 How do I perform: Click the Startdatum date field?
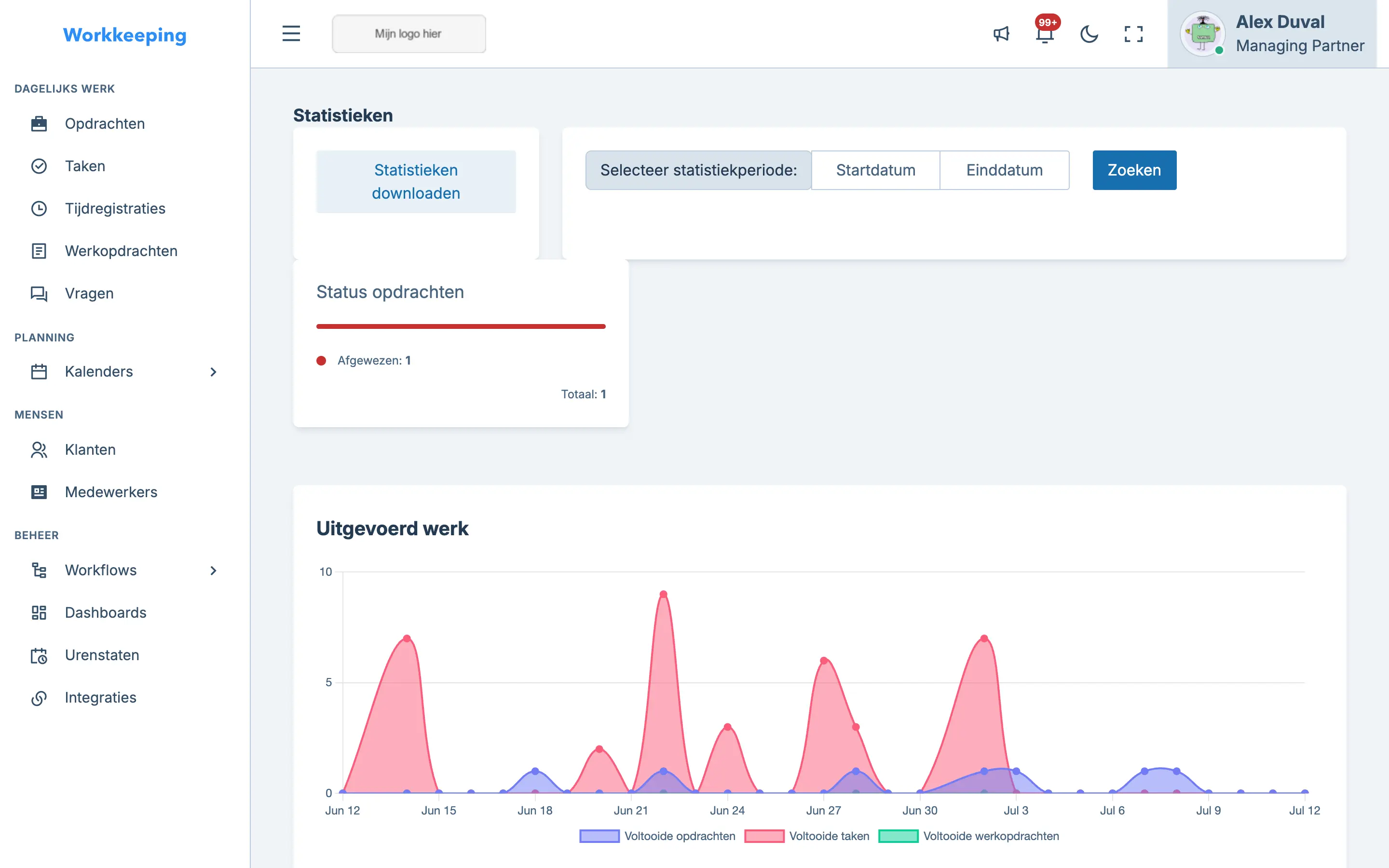[875, 170]
